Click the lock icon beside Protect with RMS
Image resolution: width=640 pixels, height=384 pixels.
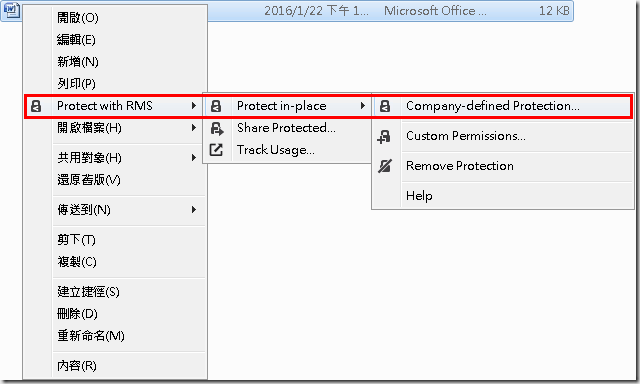click(x=36, y=106)
